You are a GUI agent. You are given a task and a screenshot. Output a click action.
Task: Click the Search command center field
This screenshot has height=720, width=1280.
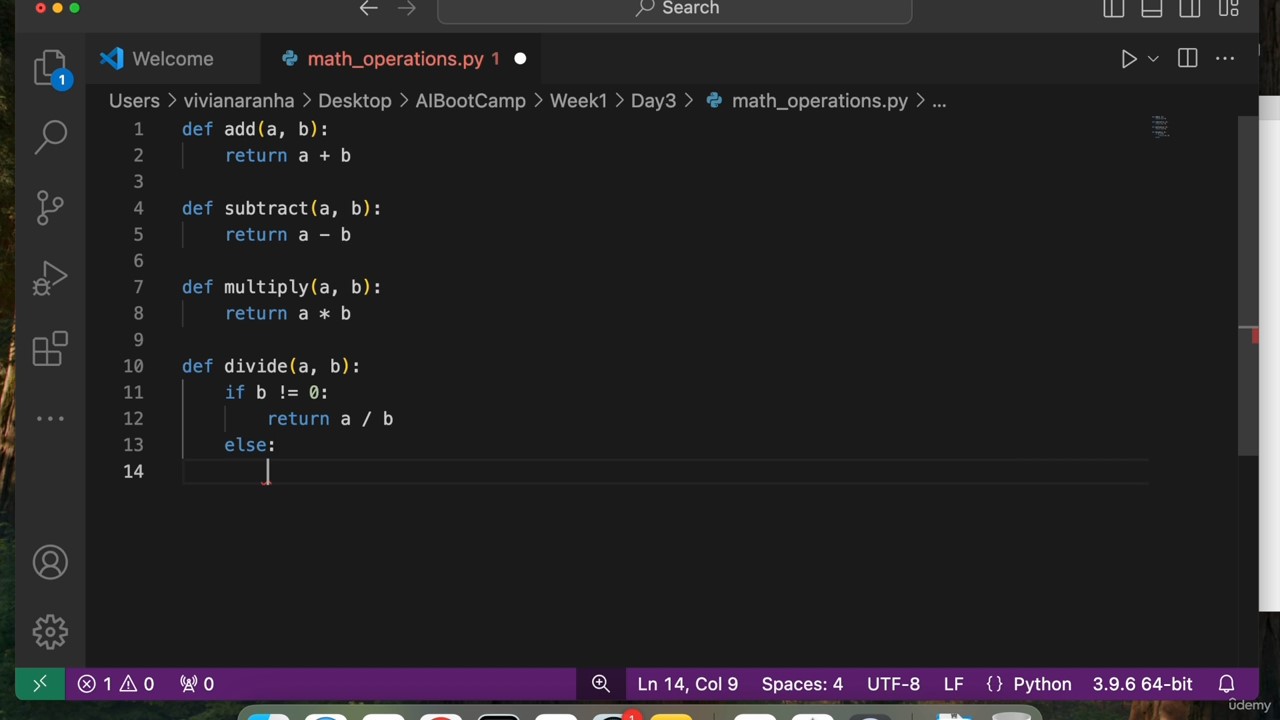click(675, 9)
